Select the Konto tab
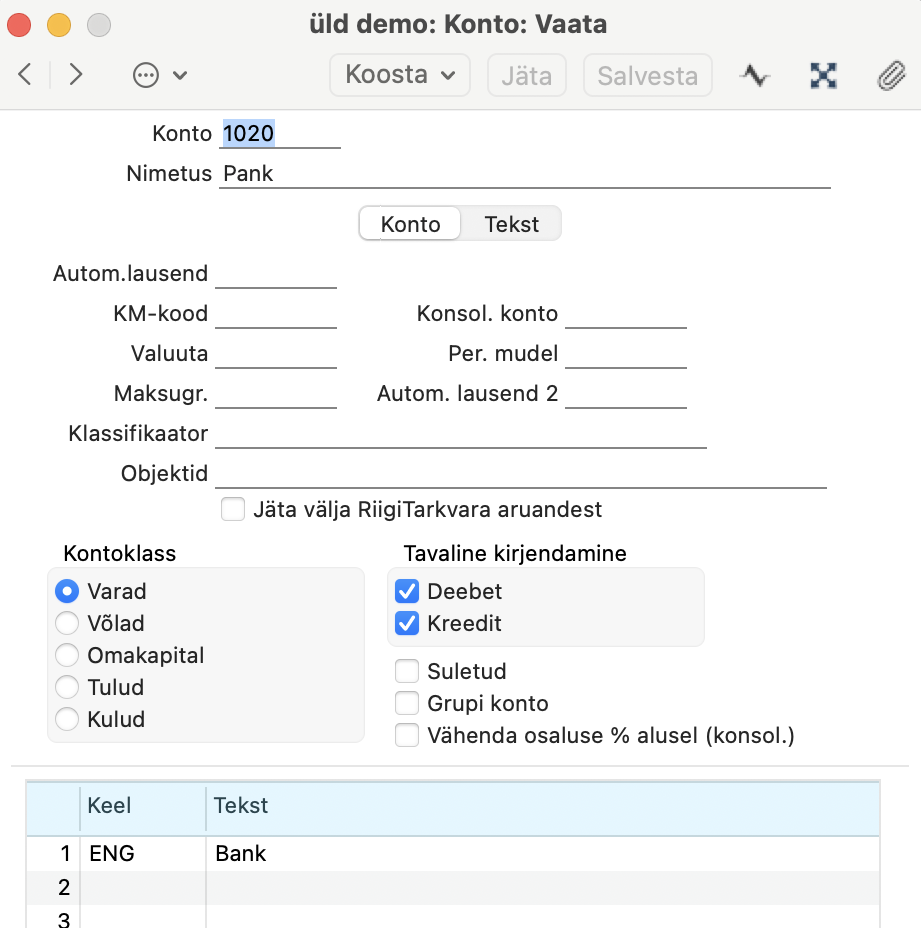This screenshot has width=921, height=928. pyautogui.click(x=410, y=224)
